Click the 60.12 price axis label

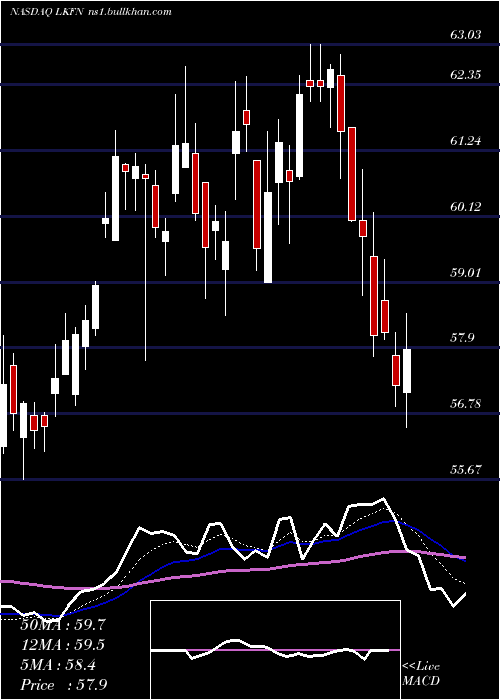tap(466, 207)
